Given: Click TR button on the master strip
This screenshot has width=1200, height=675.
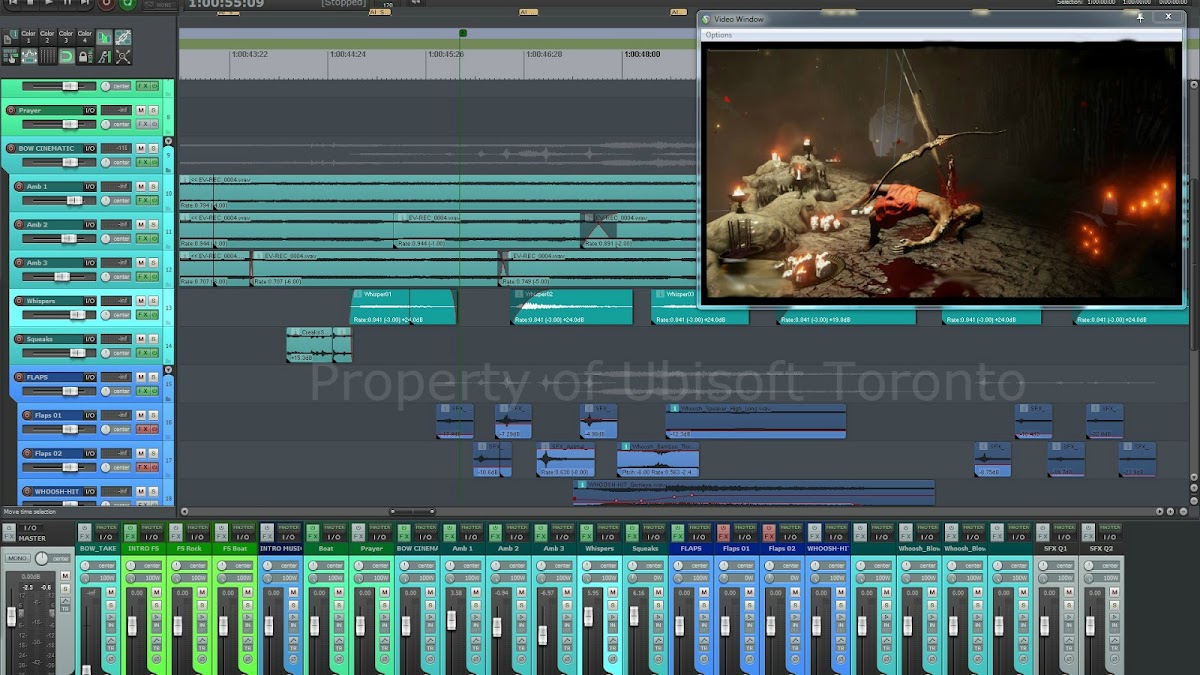Looking at the screenshot, I should point(65,609).
